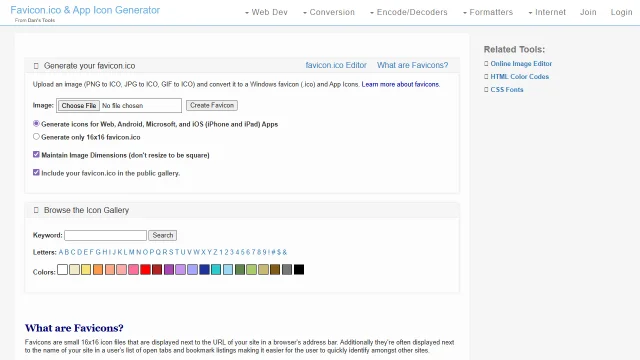The width and height of the screenshot is (640, 360).
Task: Pick the yellow color swatch
Action: point(86,269)
